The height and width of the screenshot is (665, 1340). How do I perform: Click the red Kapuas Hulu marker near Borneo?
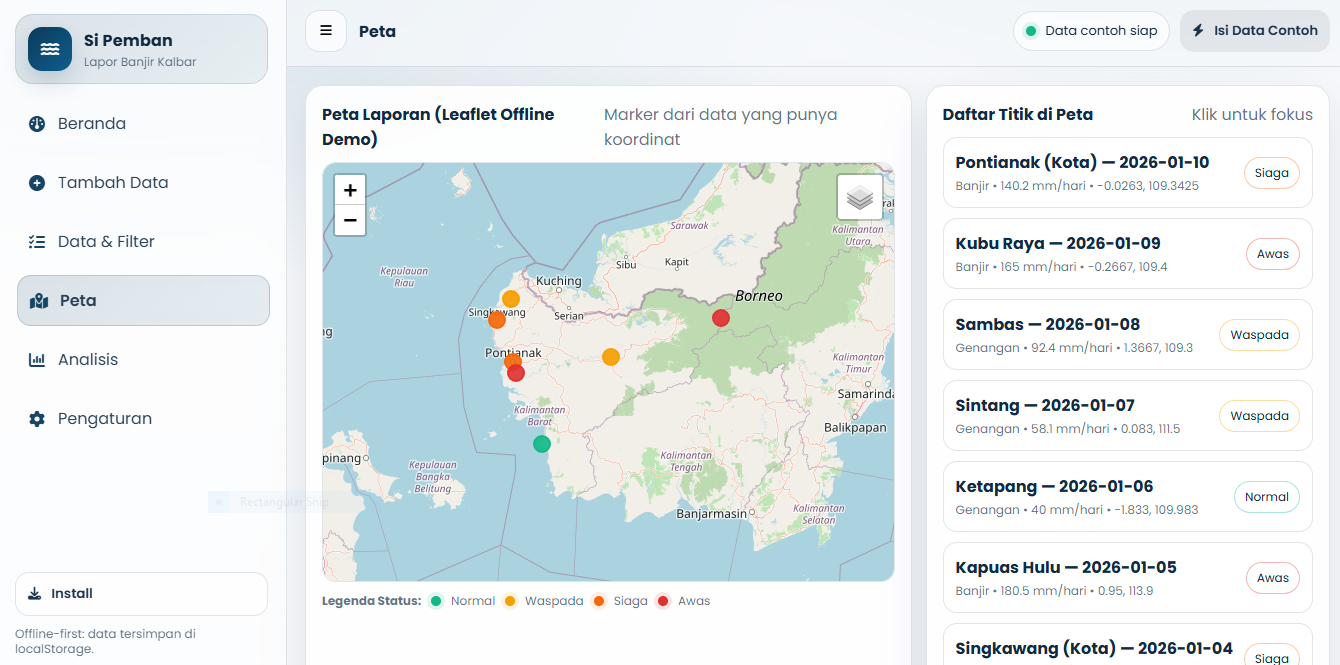point(721,318)
